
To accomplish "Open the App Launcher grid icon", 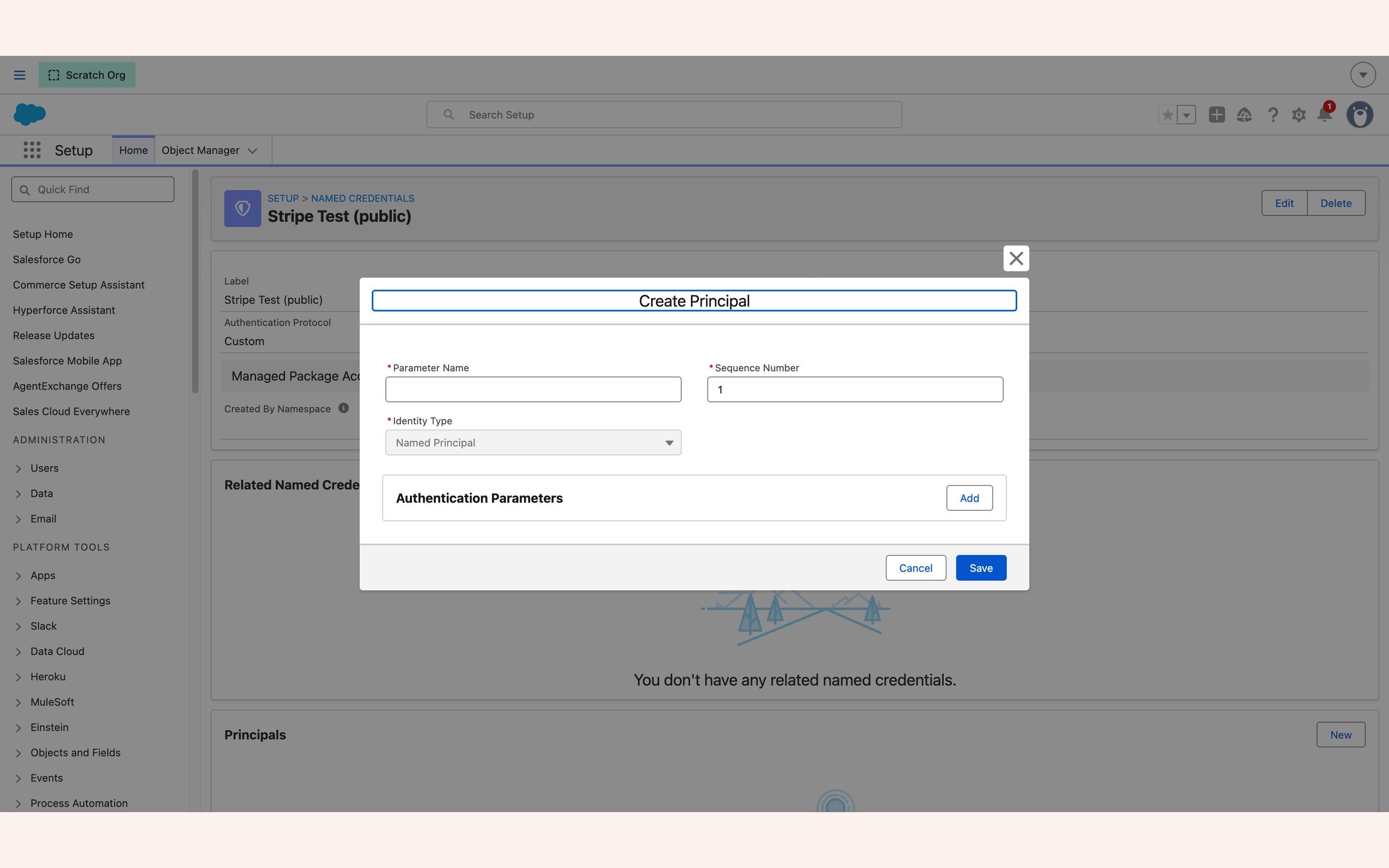I will (x=32, y=150).
